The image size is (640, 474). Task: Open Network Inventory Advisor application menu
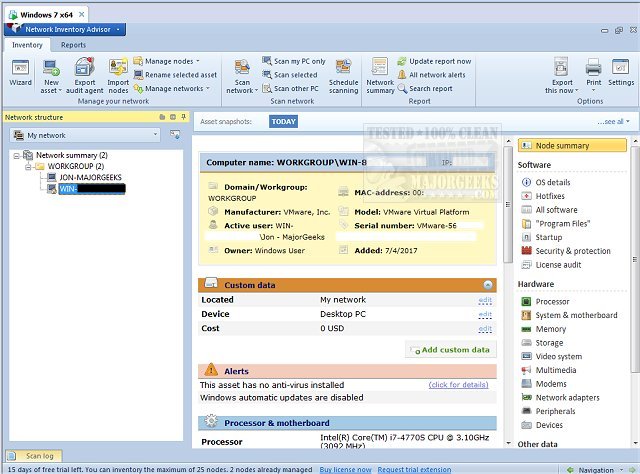coord(65,29)
